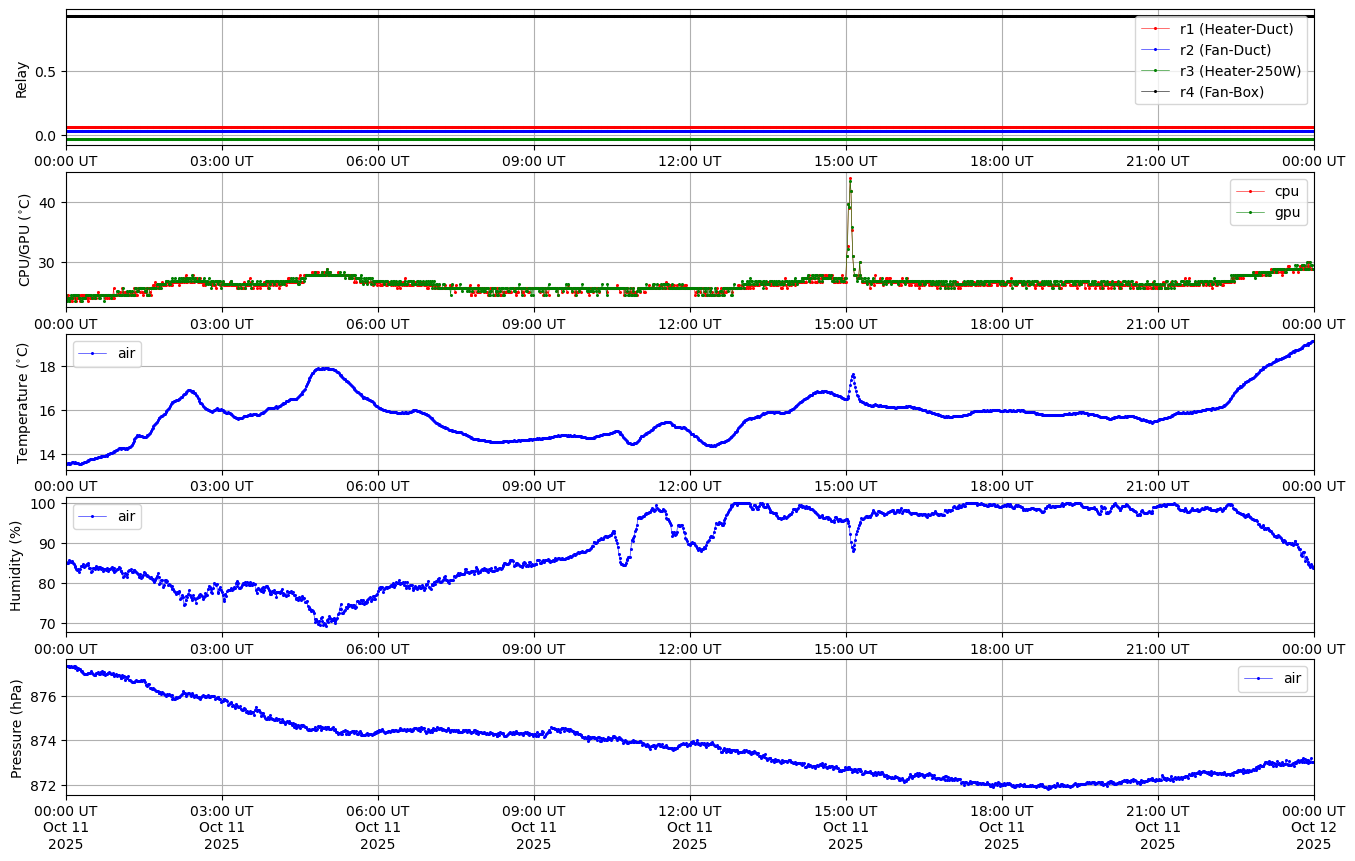Click the Humidity (%) y-axis label
This screenshot has width=1355, height=861.
tap(16, 565)
